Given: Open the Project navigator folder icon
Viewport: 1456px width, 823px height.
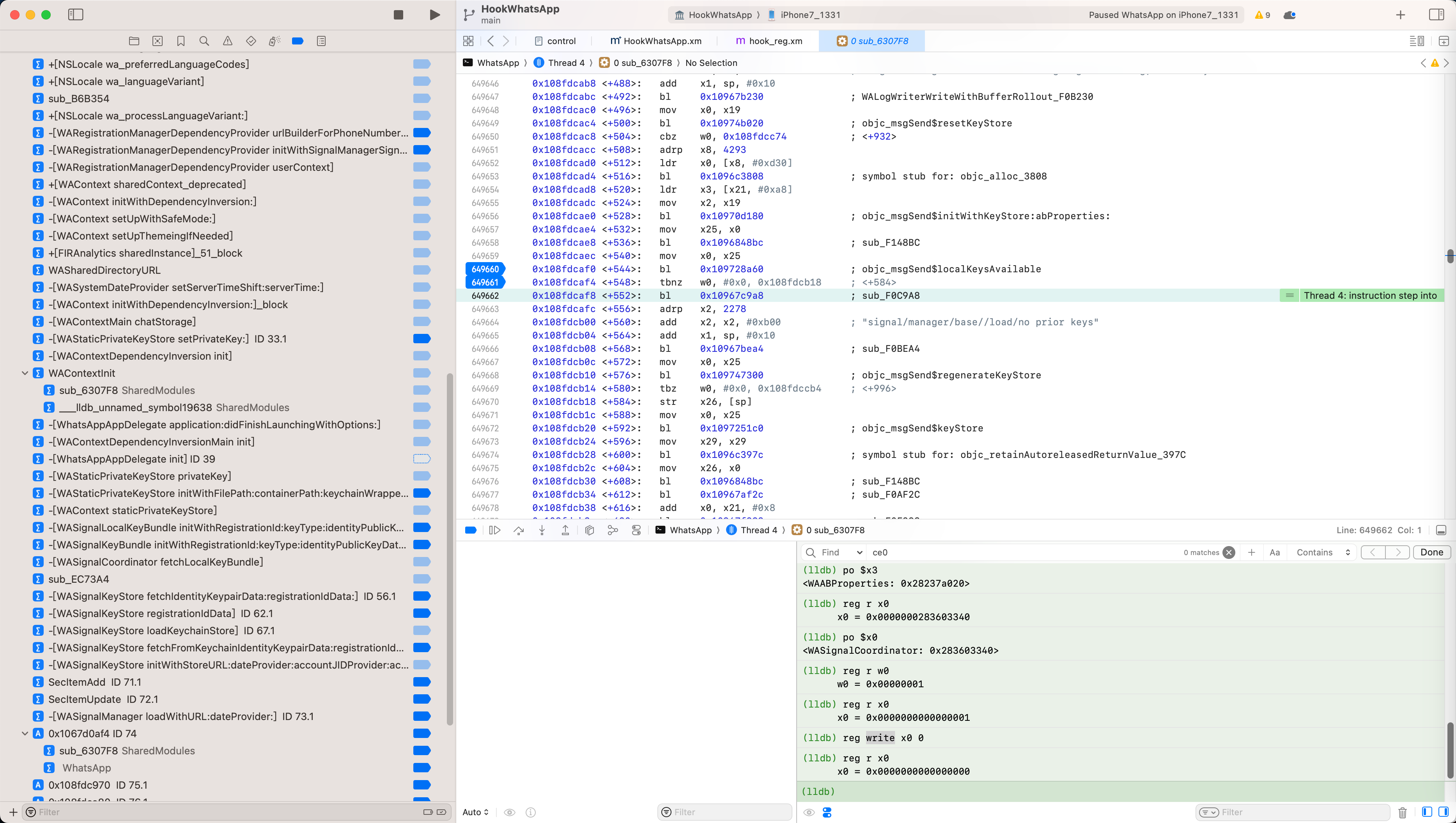Looking at the screenshot, I should [134, 41].
